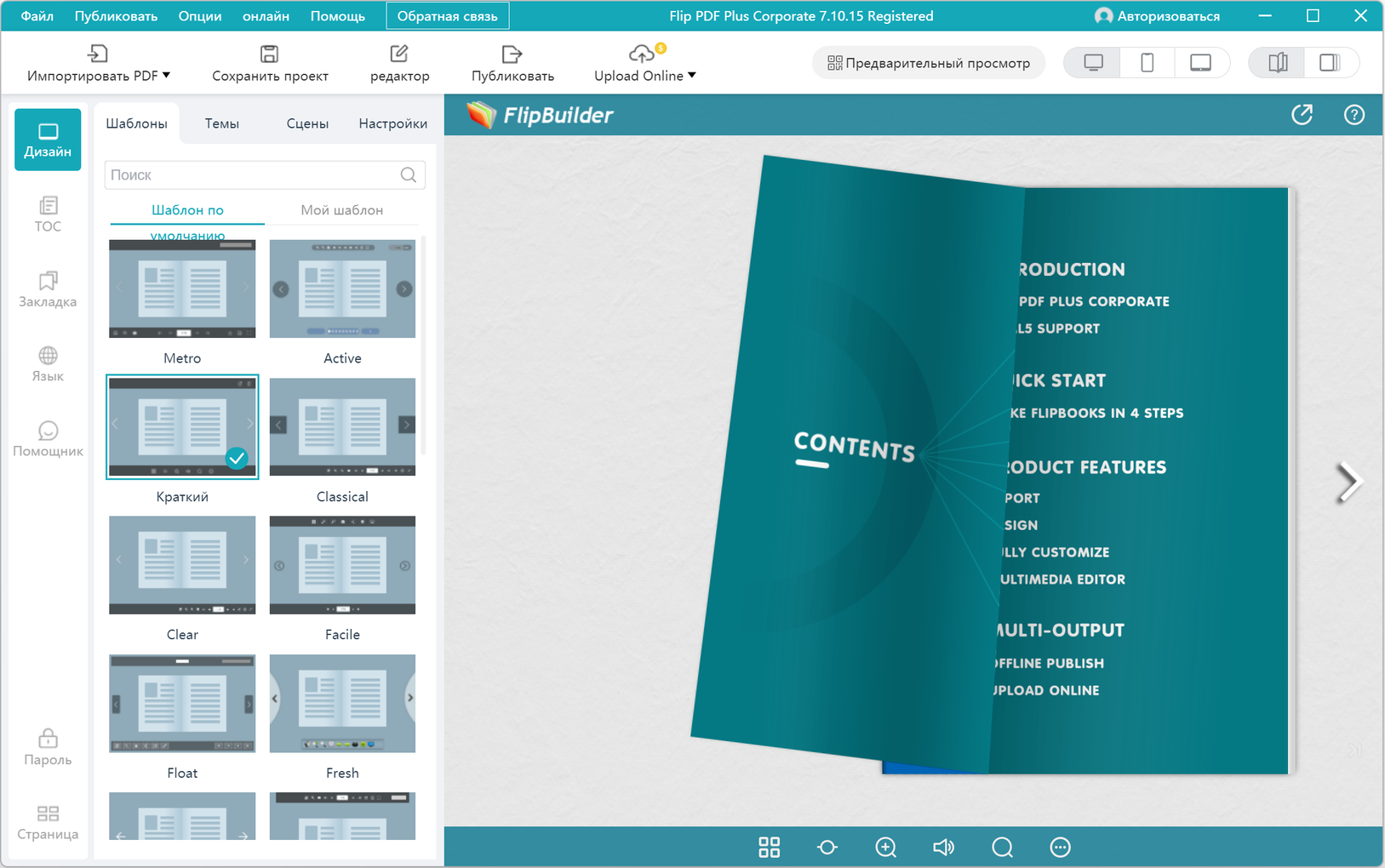Show the Мой шаблон tab
Image resolution: width=1385 pixels, height=868 pixels.
(341, 209)
